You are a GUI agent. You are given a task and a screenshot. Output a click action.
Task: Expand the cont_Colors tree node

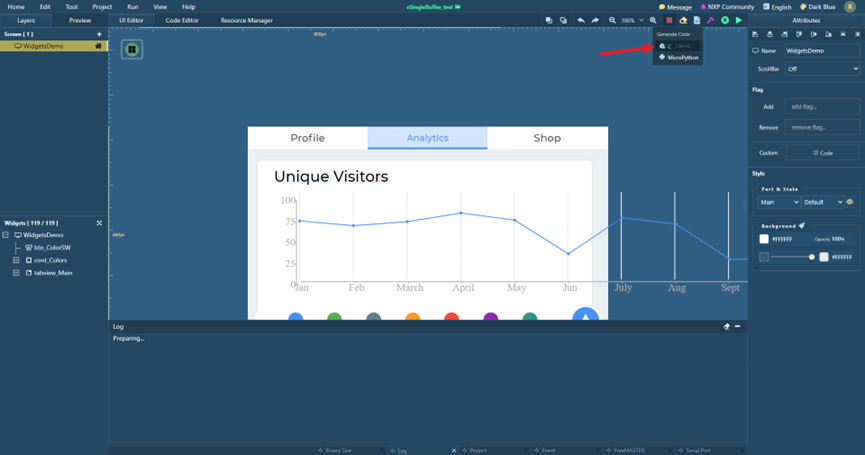(x=16, y=260)
